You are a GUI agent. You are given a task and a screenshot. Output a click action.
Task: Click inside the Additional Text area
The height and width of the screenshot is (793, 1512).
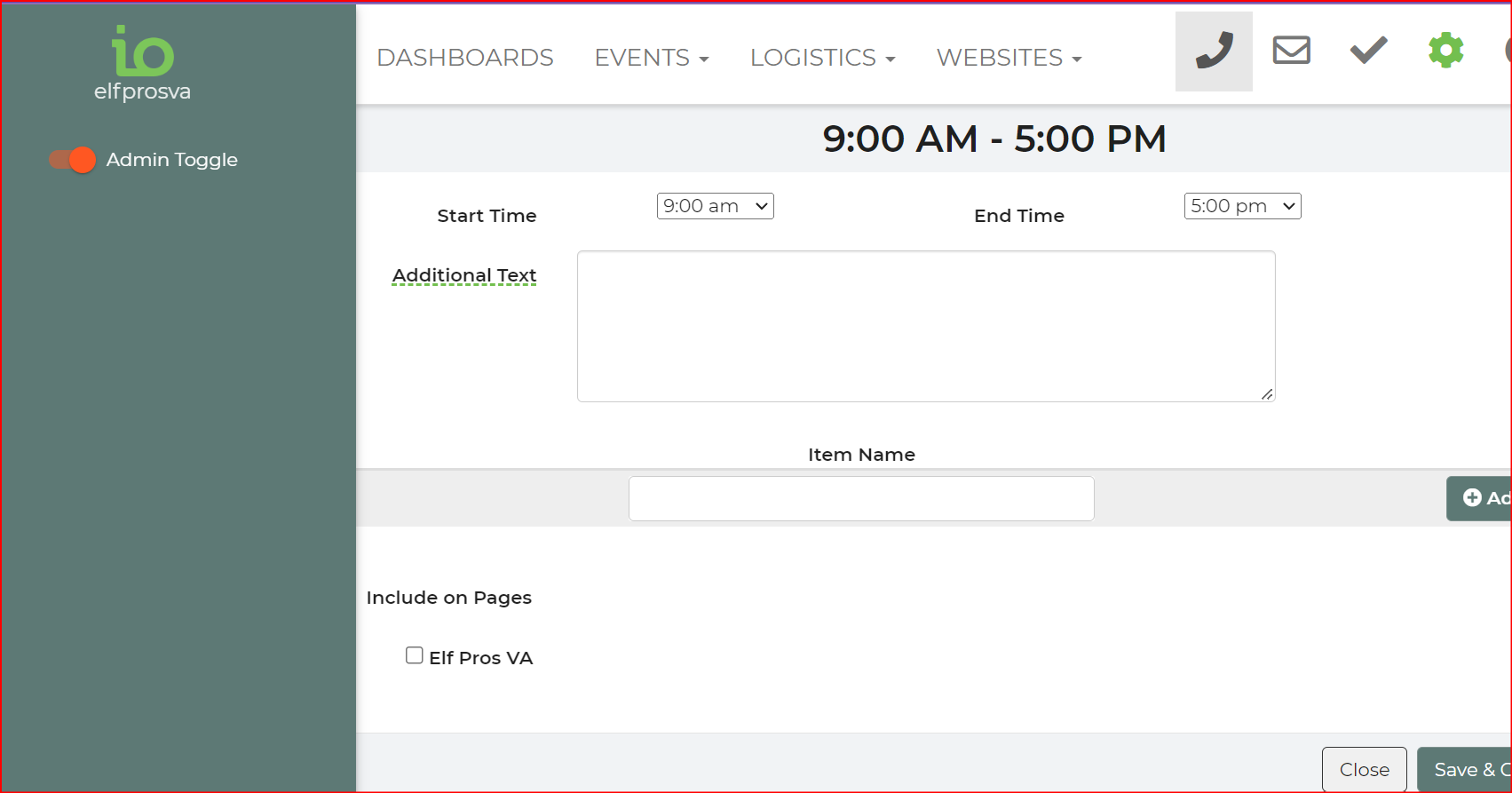pyautogui.click(x=925, y=326)
